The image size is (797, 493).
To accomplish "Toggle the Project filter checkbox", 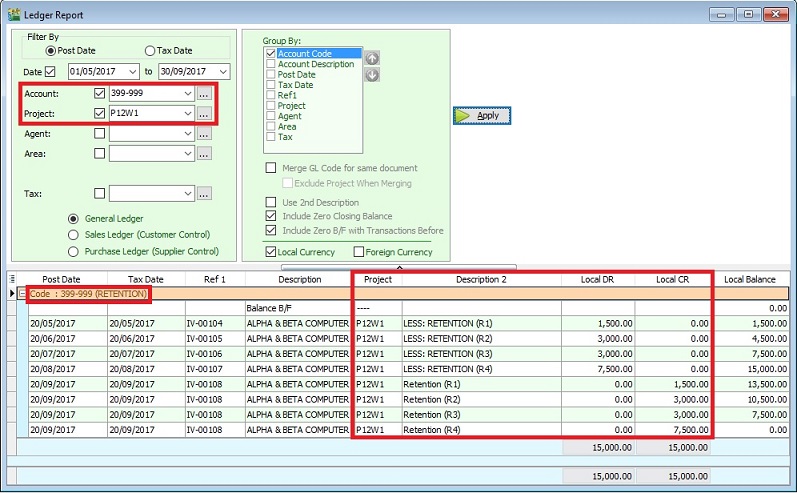I will pos(100,113).
